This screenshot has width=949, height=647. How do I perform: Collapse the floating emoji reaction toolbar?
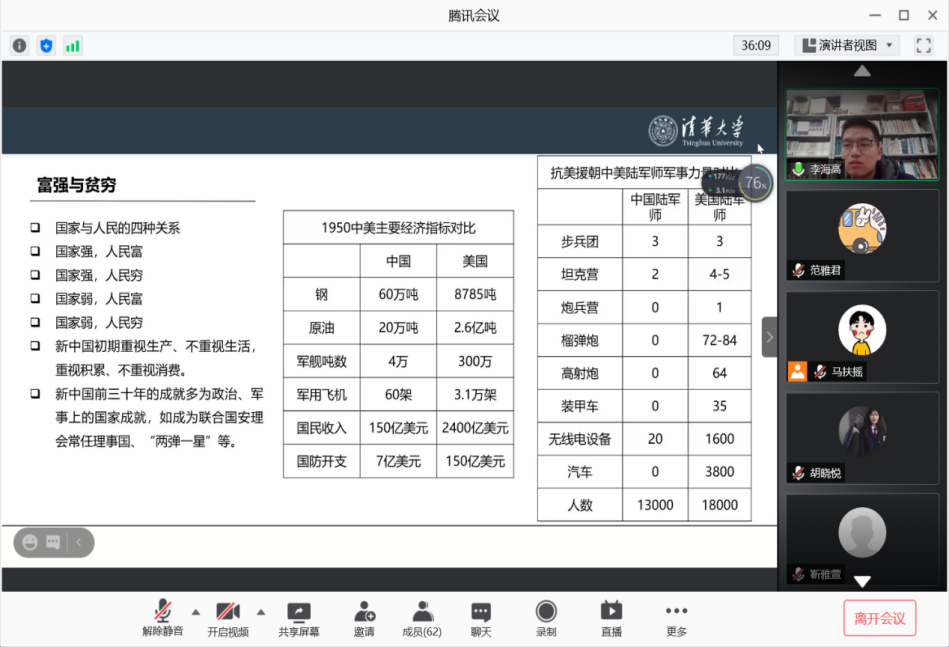[x=79, y=542]
